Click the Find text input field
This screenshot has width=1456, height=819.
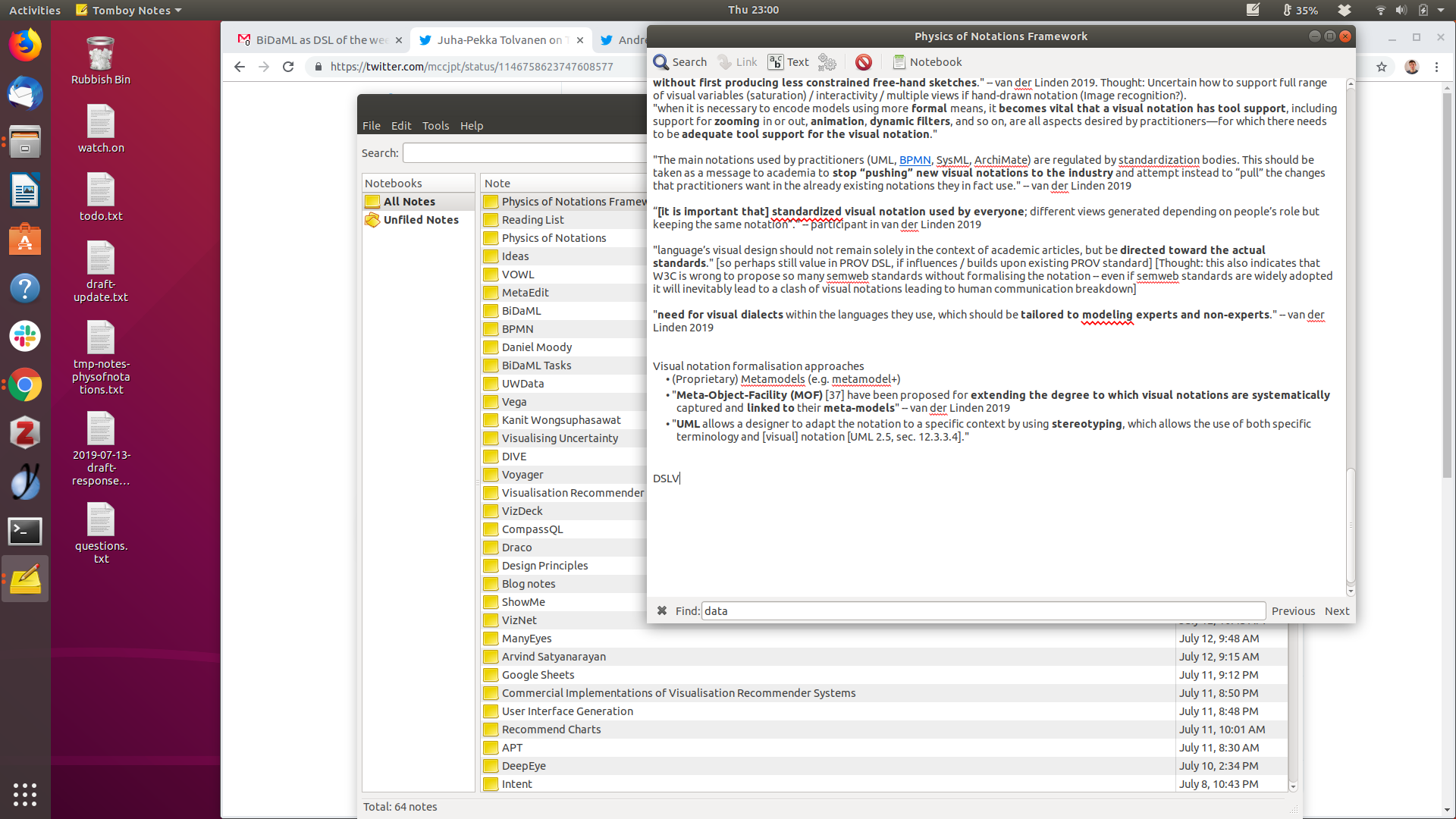(982, 611)
